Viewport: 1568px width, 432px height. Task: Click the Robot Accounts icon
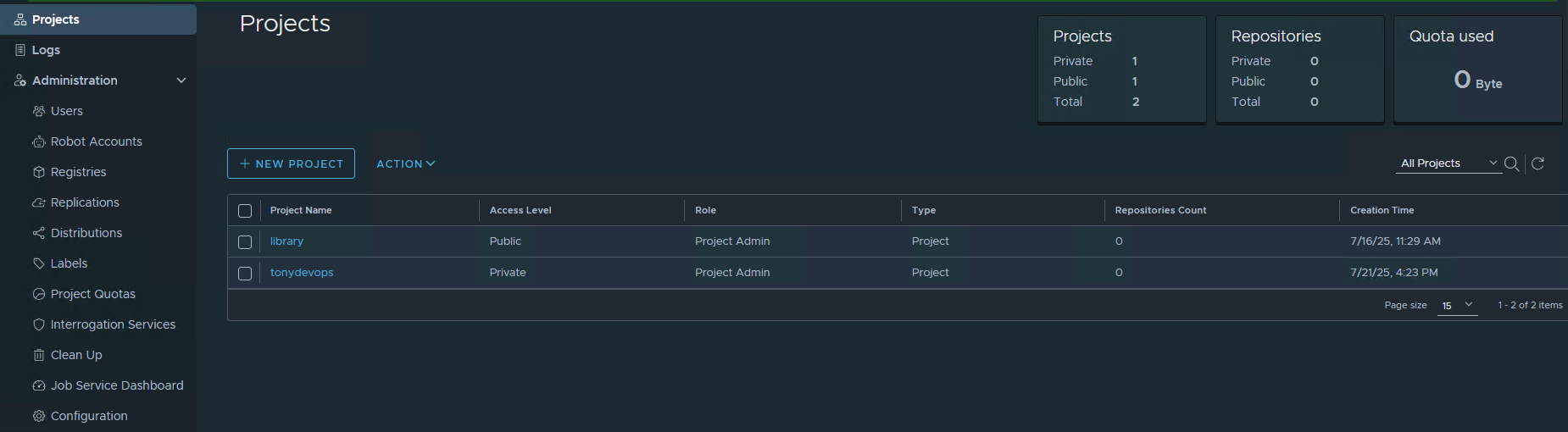(38, 141)
